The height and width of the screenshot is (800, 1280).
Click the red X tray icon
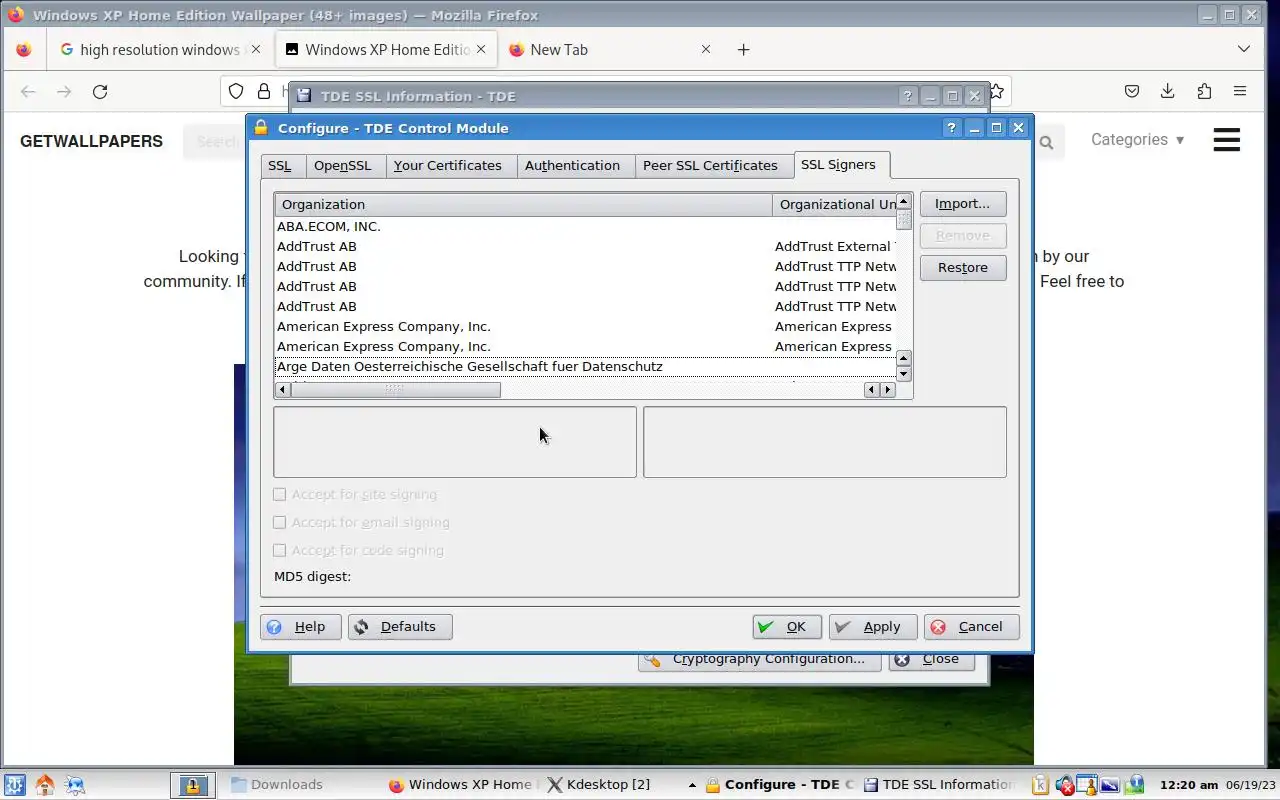1065,786
